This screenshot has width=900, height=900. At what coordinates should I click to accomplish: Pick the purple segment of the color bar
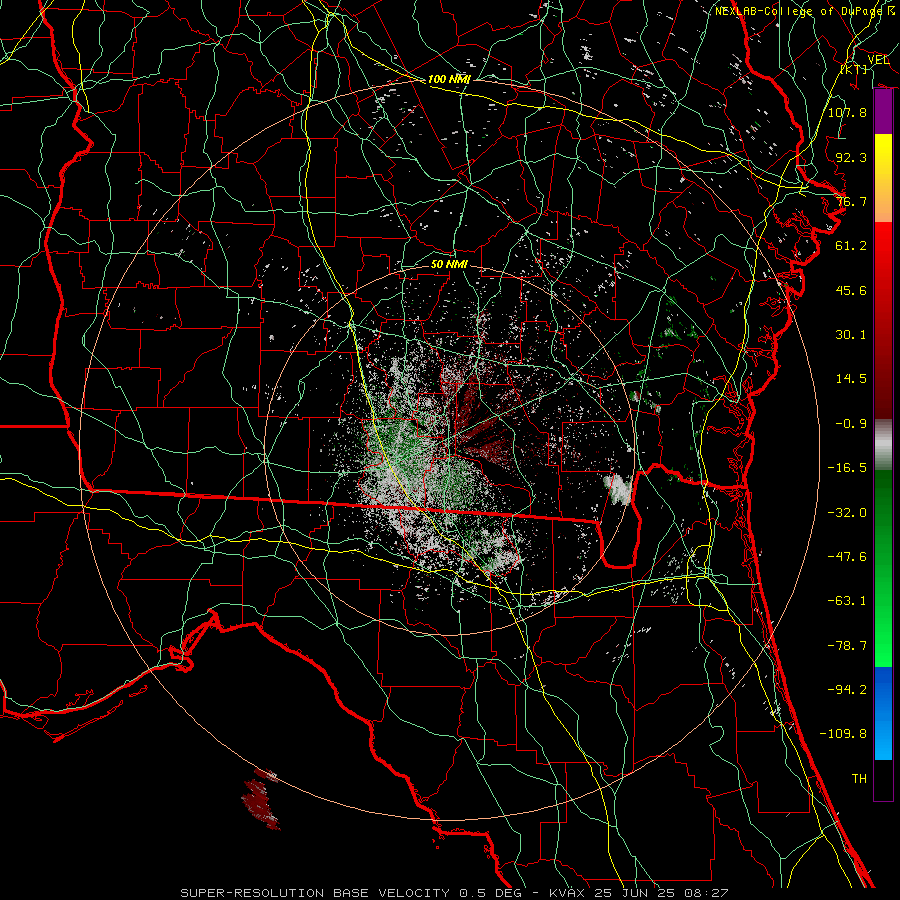[x=883, y=112]
